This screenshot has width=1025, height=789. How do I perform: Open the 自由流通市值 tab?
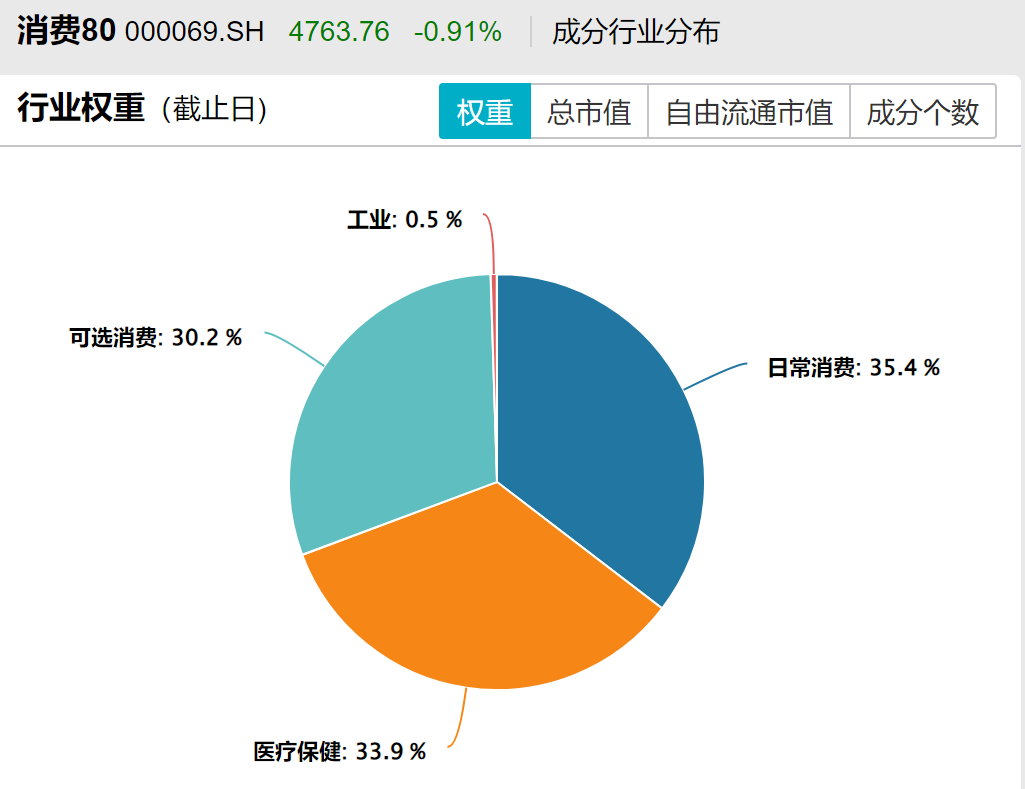tap(749, 112)
